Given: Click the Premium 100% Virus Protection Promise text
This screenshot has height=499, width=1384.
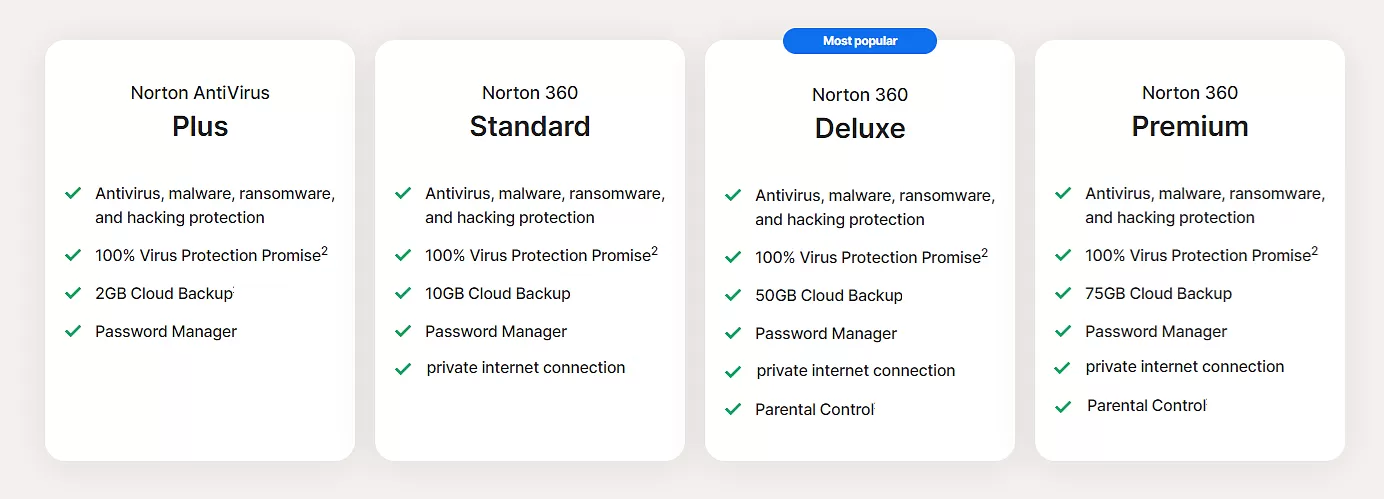Looking at the screenshot, I should (x=1198, y=256).
